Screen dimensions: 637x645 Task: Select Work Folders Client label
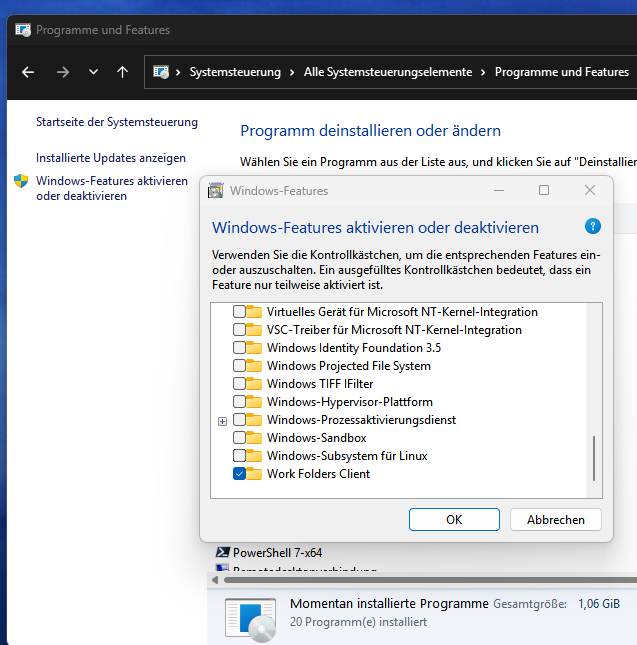318,474
